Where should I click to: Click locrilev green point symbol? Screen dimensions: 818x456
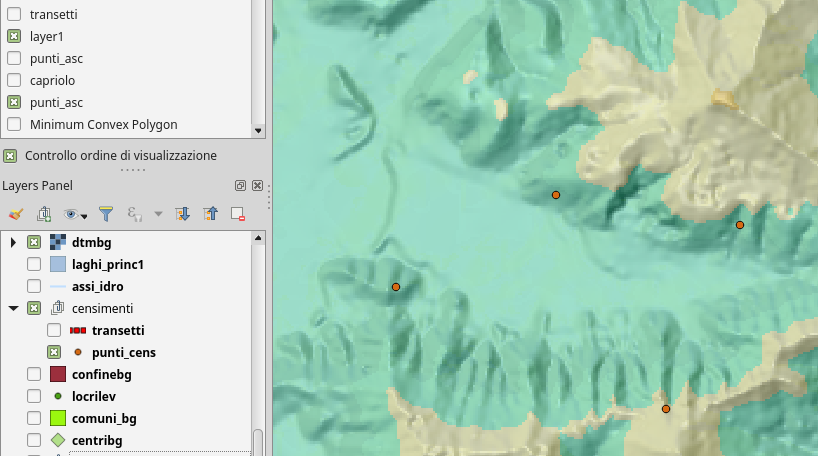(58, 396)
